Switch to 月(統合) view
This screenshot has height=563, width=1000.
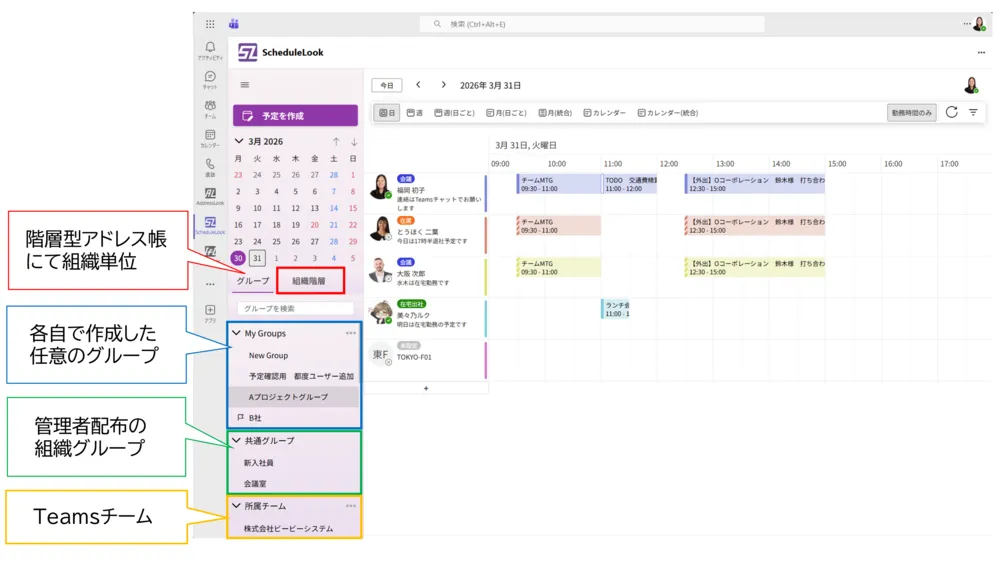click(x=555, y=113)
